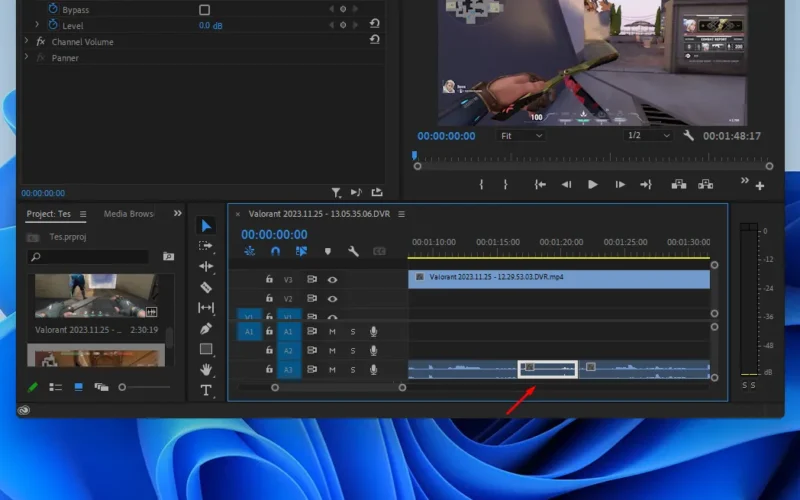The height and width of the screenshot is (500, 800).
Task: Create new search bin
Action: pos(168,256)
